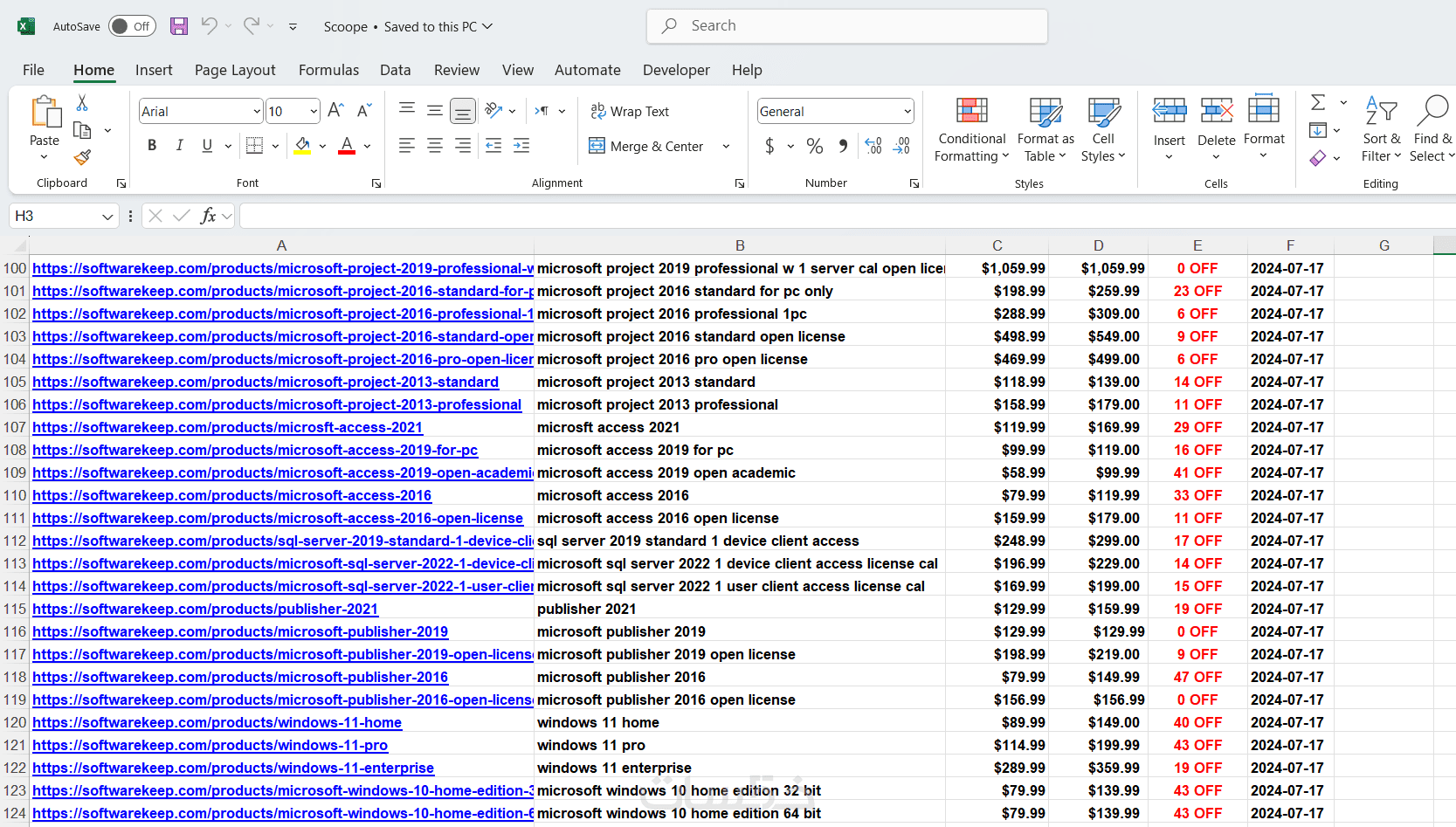Image resolution: width=1456 pixels, height=827 pixels.
Task: Apply Percent Style format
Action: point(815,146)
